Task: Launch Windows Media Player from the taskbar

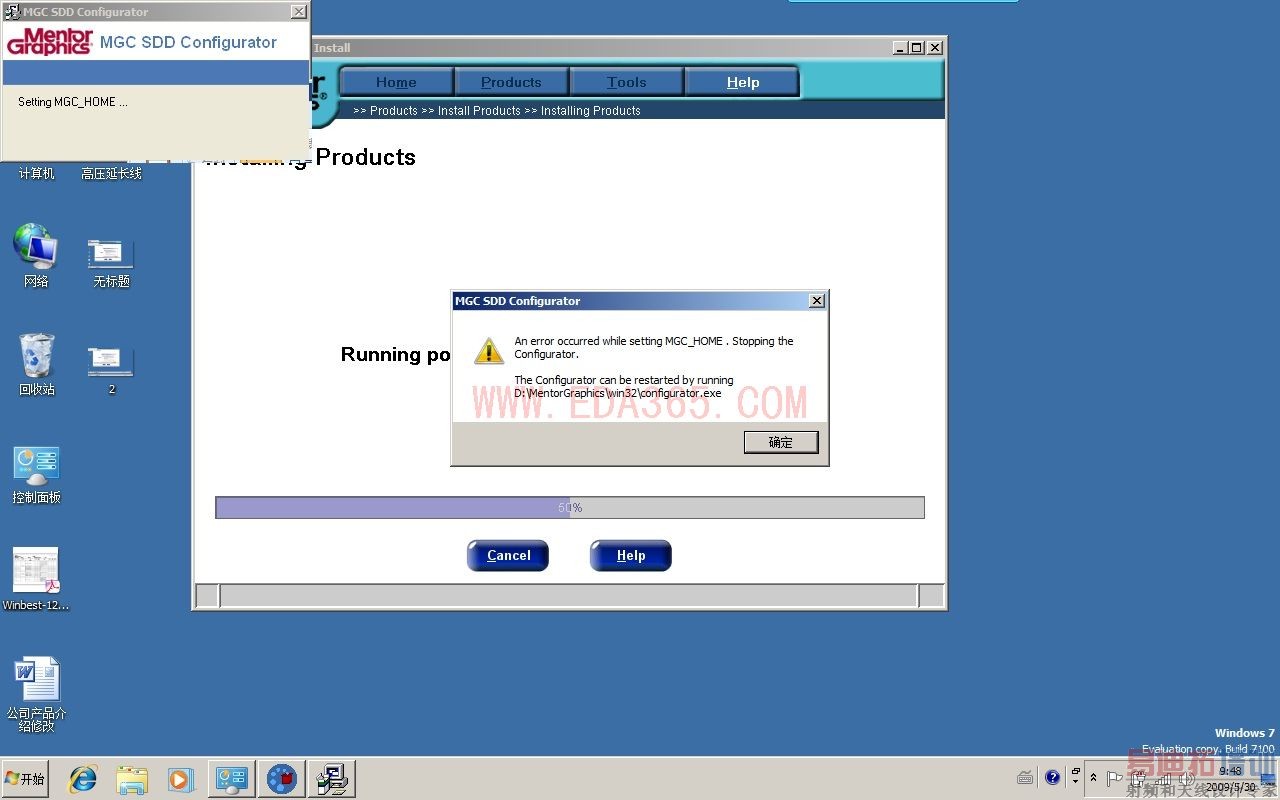Action: (181, 779)
